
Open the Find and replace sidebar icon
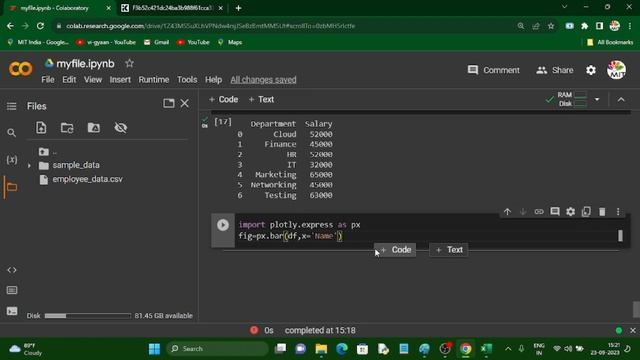coord(11,133)
